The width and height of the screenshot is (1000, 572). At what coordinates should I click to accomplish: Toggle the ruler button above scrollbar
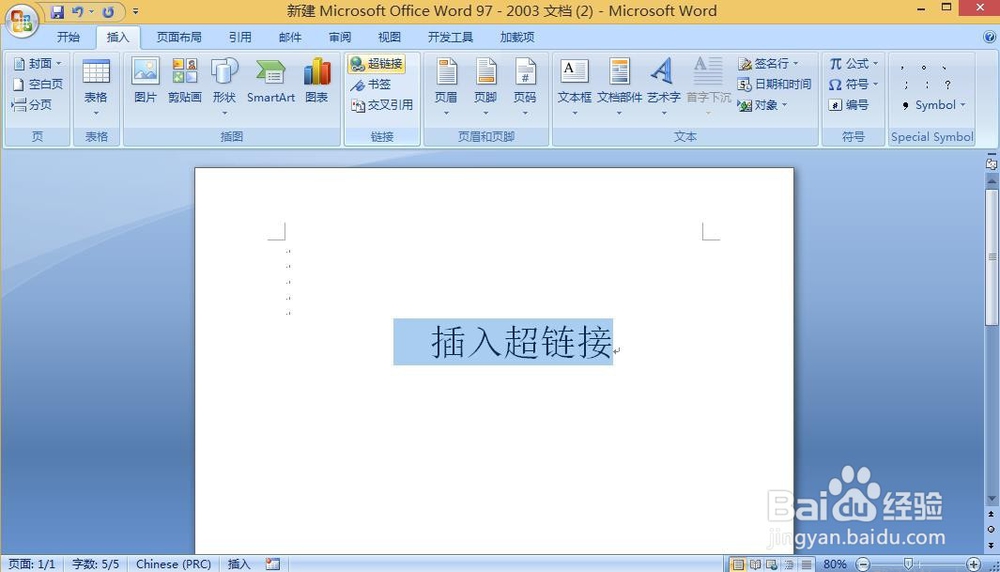[991, 164]
